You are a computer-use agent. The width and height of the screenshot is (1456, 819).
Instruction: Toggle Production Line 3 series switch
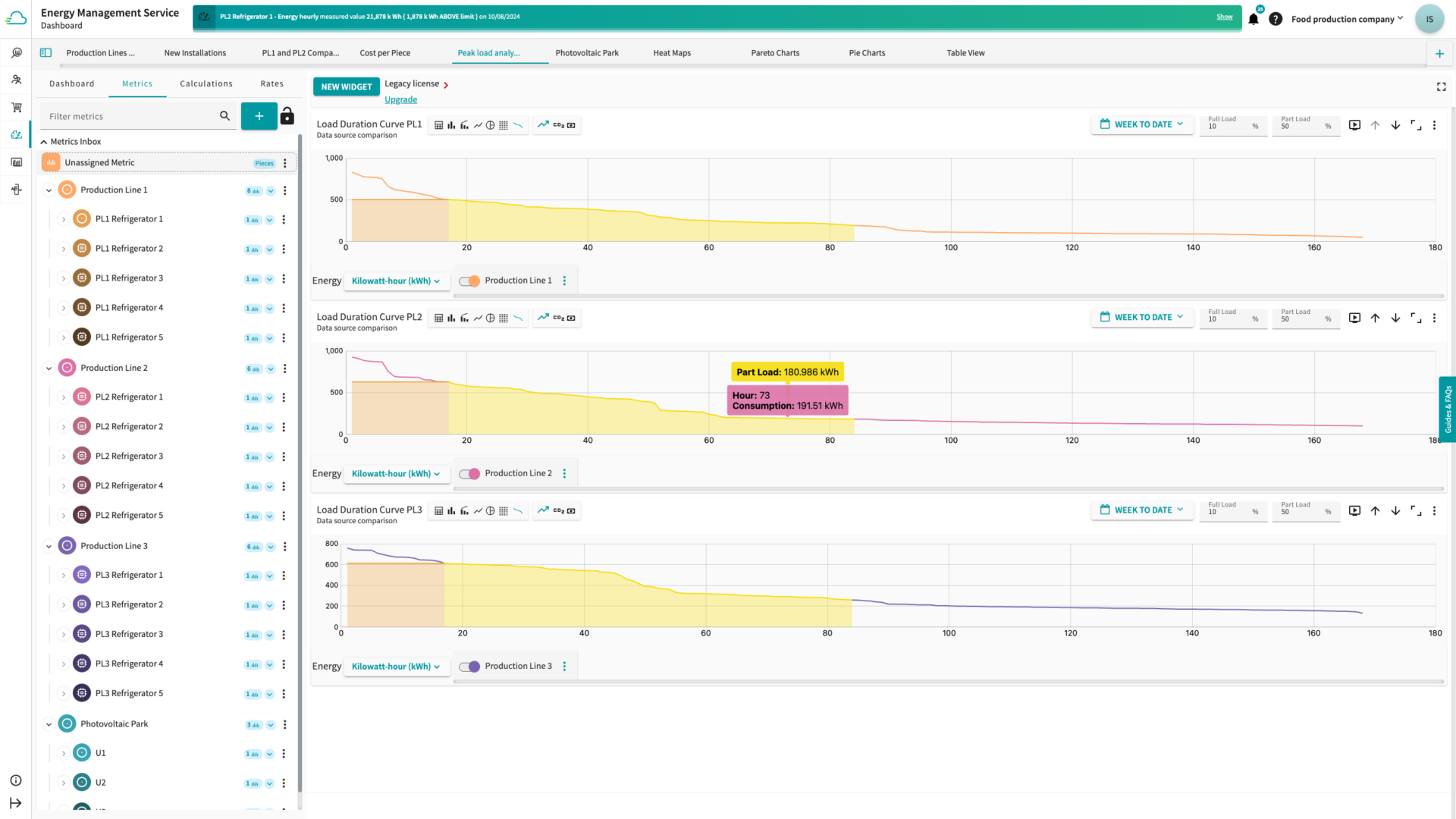pyautogui.click(x=469, y=667)
